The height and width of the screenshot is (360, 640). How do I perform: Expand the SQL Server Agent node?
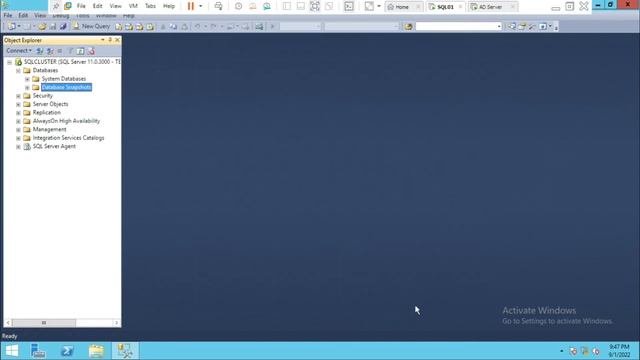[18, 147]
